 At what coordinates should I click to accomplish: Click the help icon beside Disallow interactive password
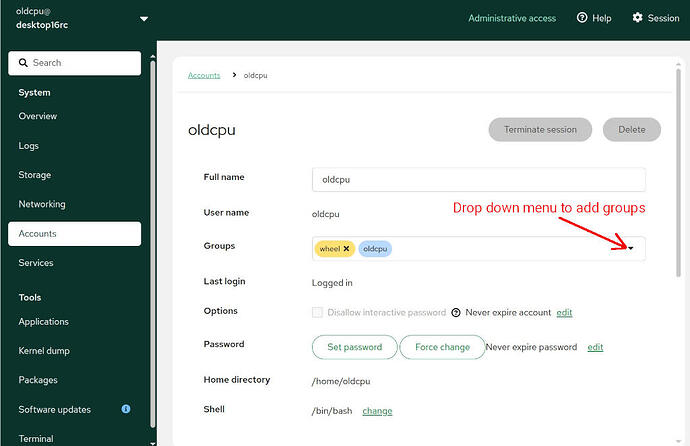tap(456, 312)
